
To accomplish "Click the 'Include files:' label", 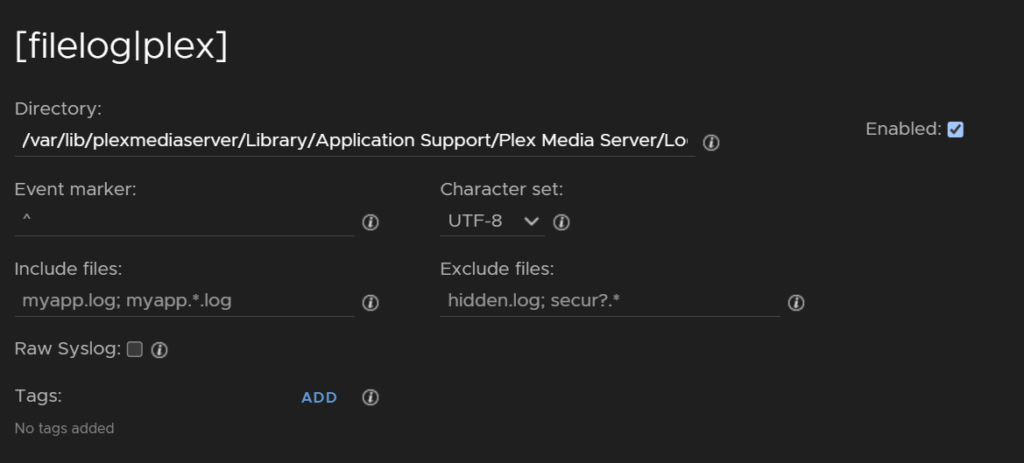I will [69, 269].
